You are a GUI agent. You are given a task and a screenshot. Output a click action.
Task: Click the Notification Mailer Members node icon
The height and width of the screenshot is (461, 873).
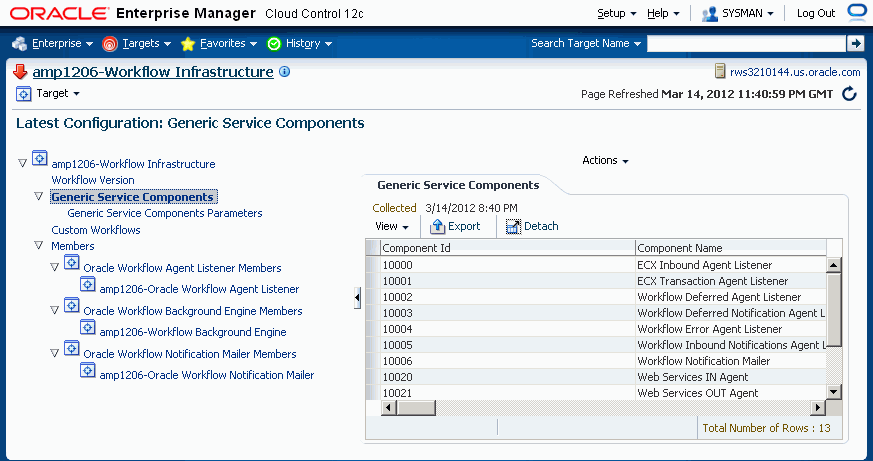click(x=72, y=348)
